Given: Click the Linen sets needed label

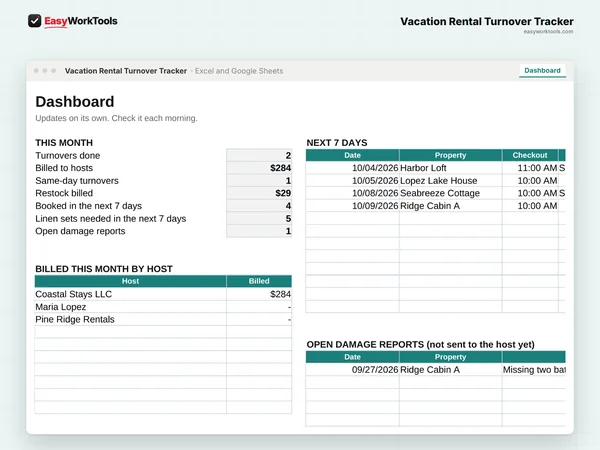Looking at the screenshot, I should 111,218.
